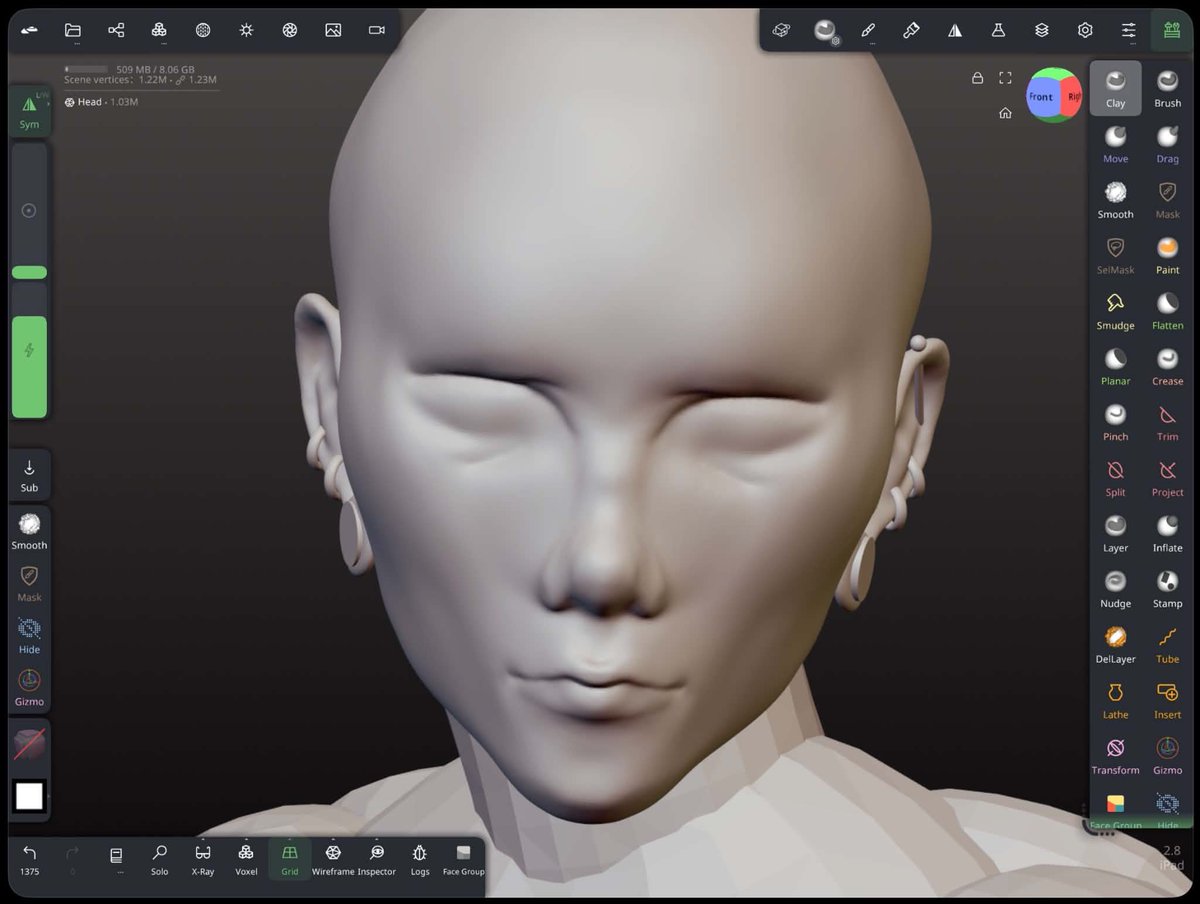Toggle the camera lock padlock icon

(x=977, y=78)
